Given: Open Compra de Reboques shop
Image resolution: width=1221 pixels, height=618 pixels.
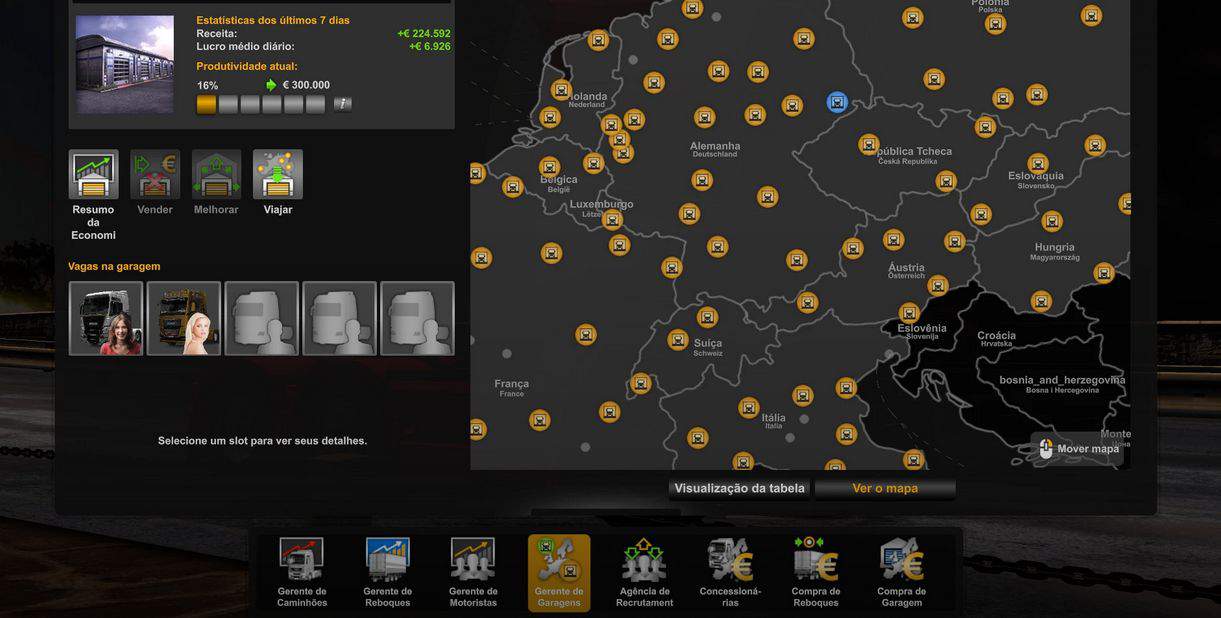Looking at the screenshot, I should point(816,572).
